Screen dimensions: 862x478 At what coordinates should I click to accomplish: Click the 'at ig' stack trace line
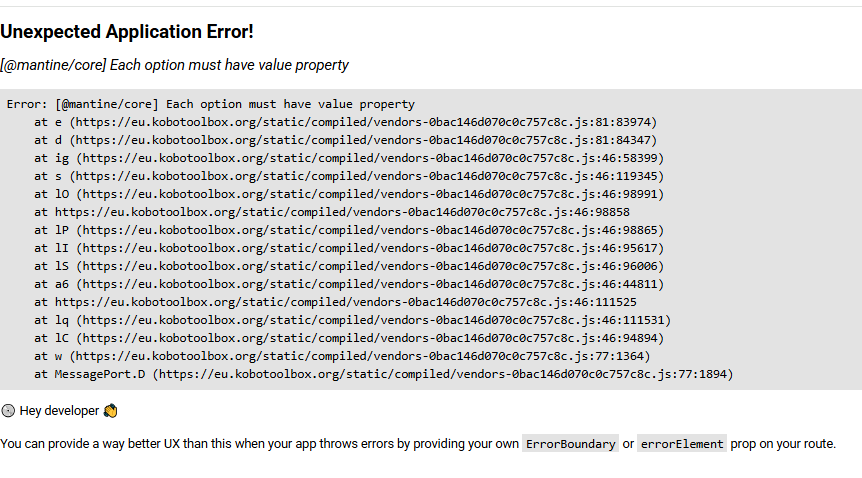[x=349, y=158]
